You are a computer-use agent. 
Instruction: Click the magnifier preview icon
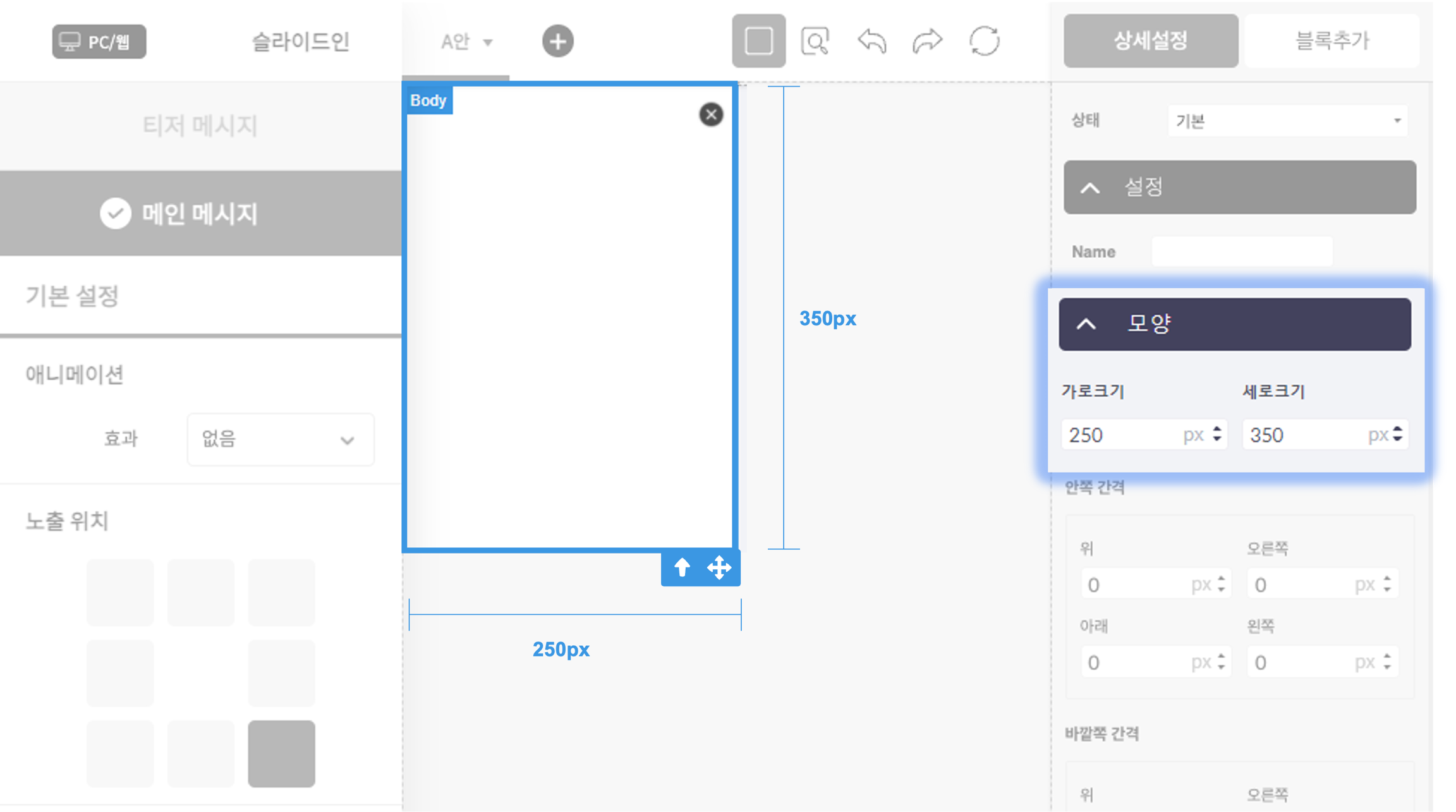(x=815, y=42)
